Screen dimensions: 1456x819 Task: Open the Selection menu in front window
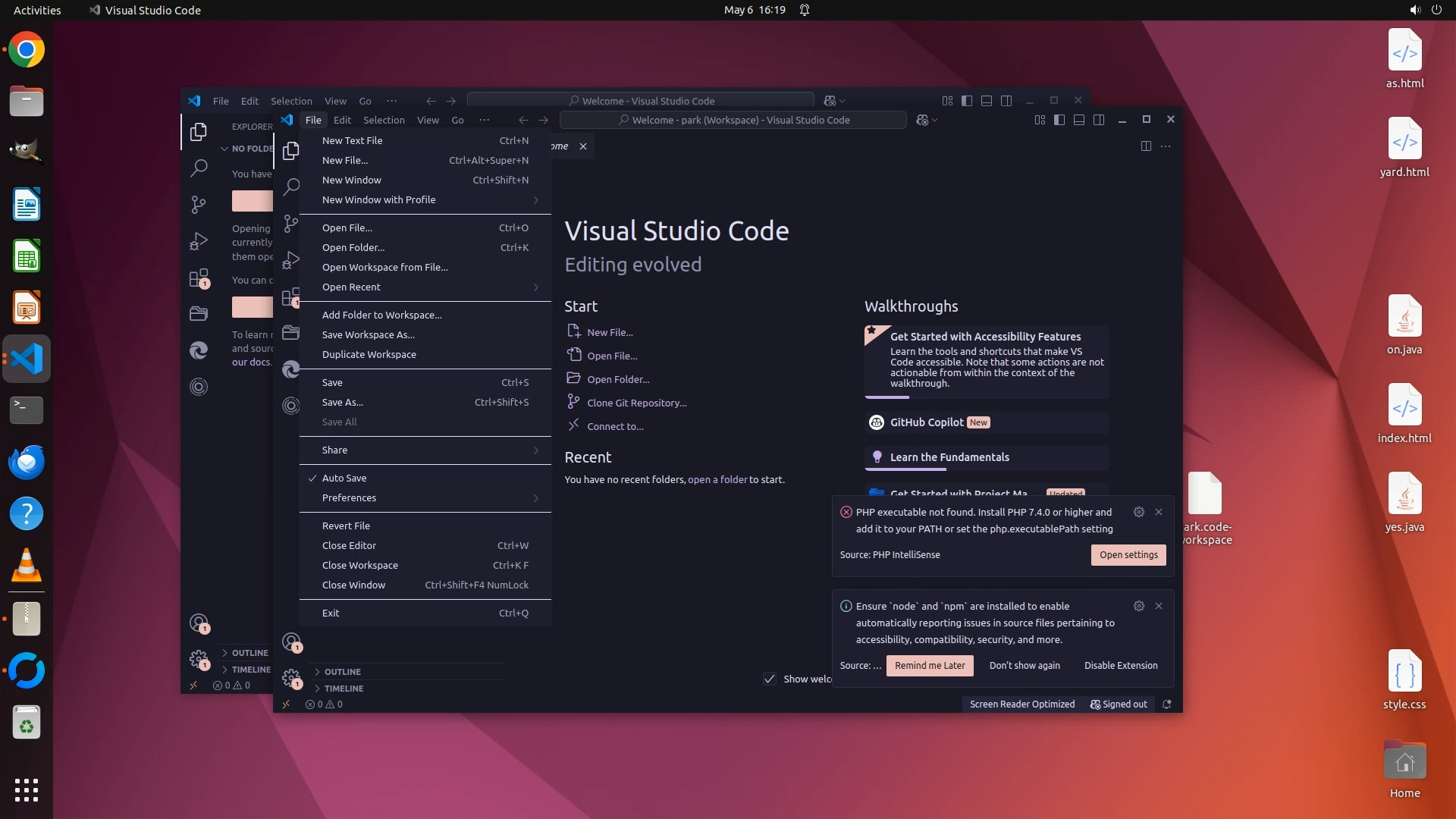coord(384,120)
